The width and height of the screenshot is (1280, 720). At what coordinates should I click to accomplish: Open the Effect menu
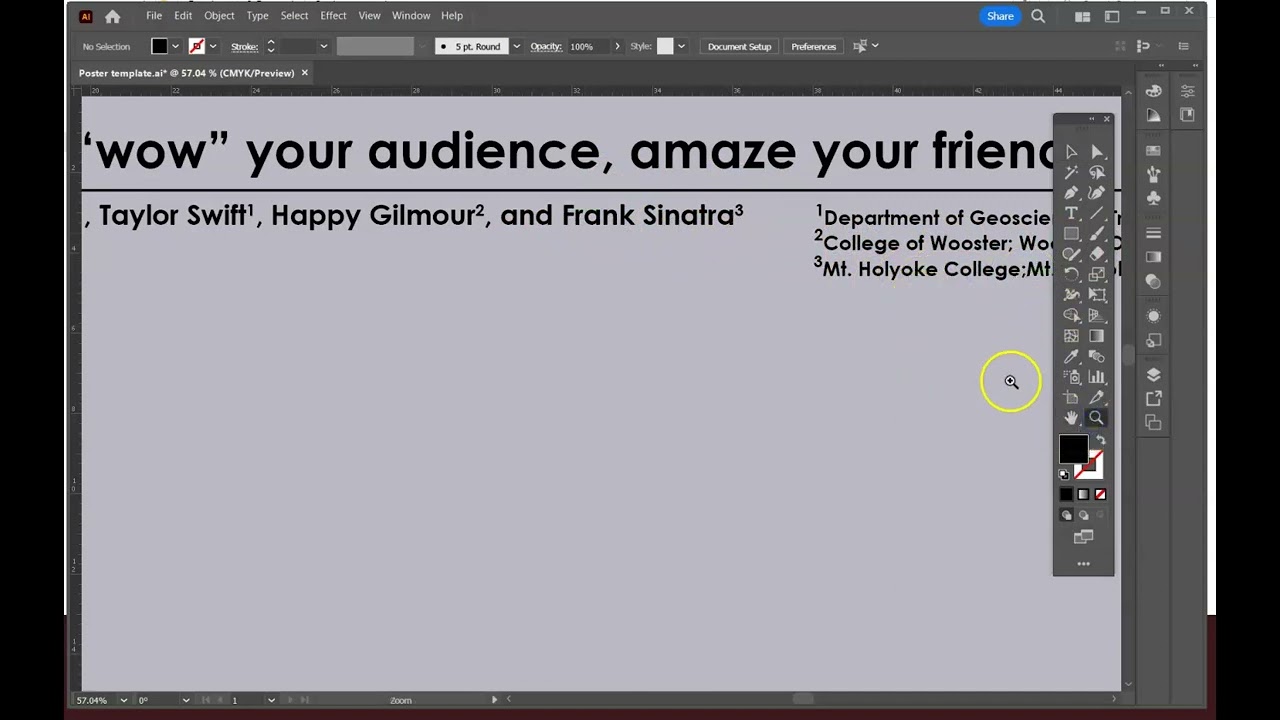tap(333, 16)
